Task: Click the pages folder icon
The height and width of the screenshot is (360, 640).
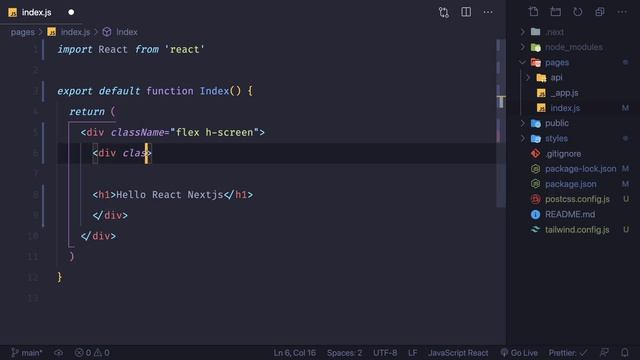Action: (x=536, y=62)
